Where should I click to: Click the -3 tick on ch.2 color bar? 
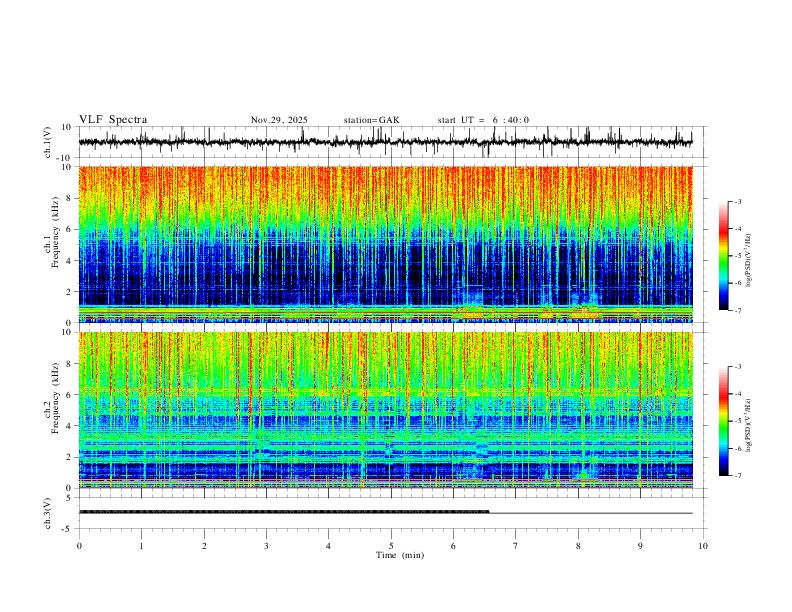737,367
